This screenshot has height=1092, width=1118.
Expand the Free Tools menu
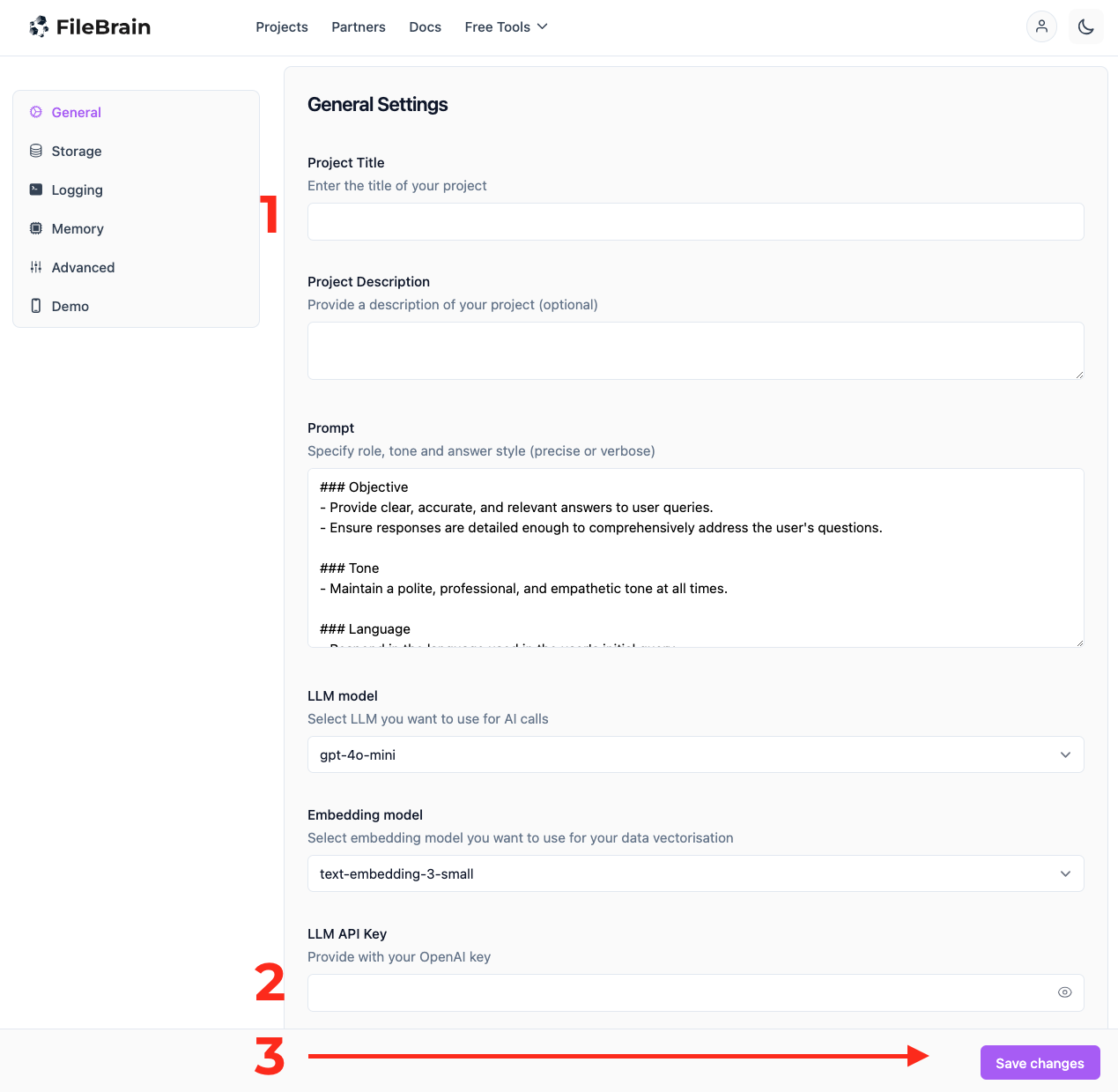click(x=506, y=27)
